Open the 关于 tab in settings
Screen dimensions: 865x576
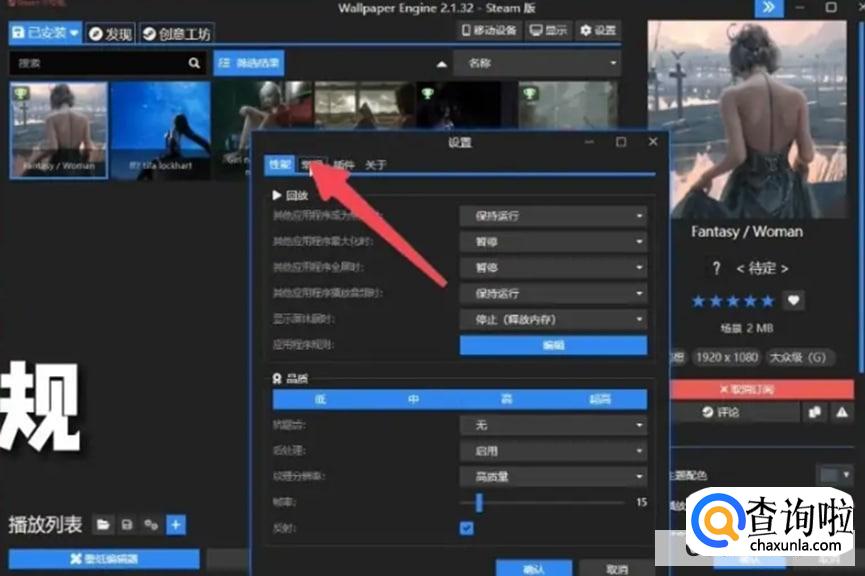[x=375, y=165]
